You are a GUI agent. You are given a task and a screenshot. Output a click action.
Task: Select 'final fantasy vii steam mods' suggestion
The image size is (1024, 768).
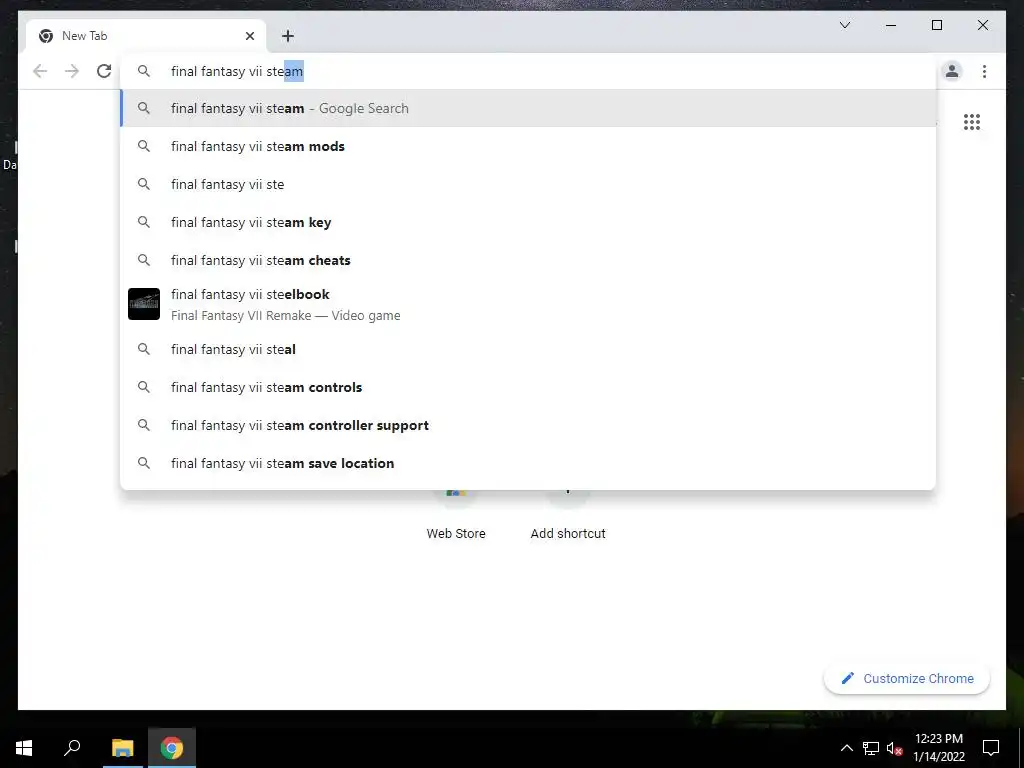point(528,146)
